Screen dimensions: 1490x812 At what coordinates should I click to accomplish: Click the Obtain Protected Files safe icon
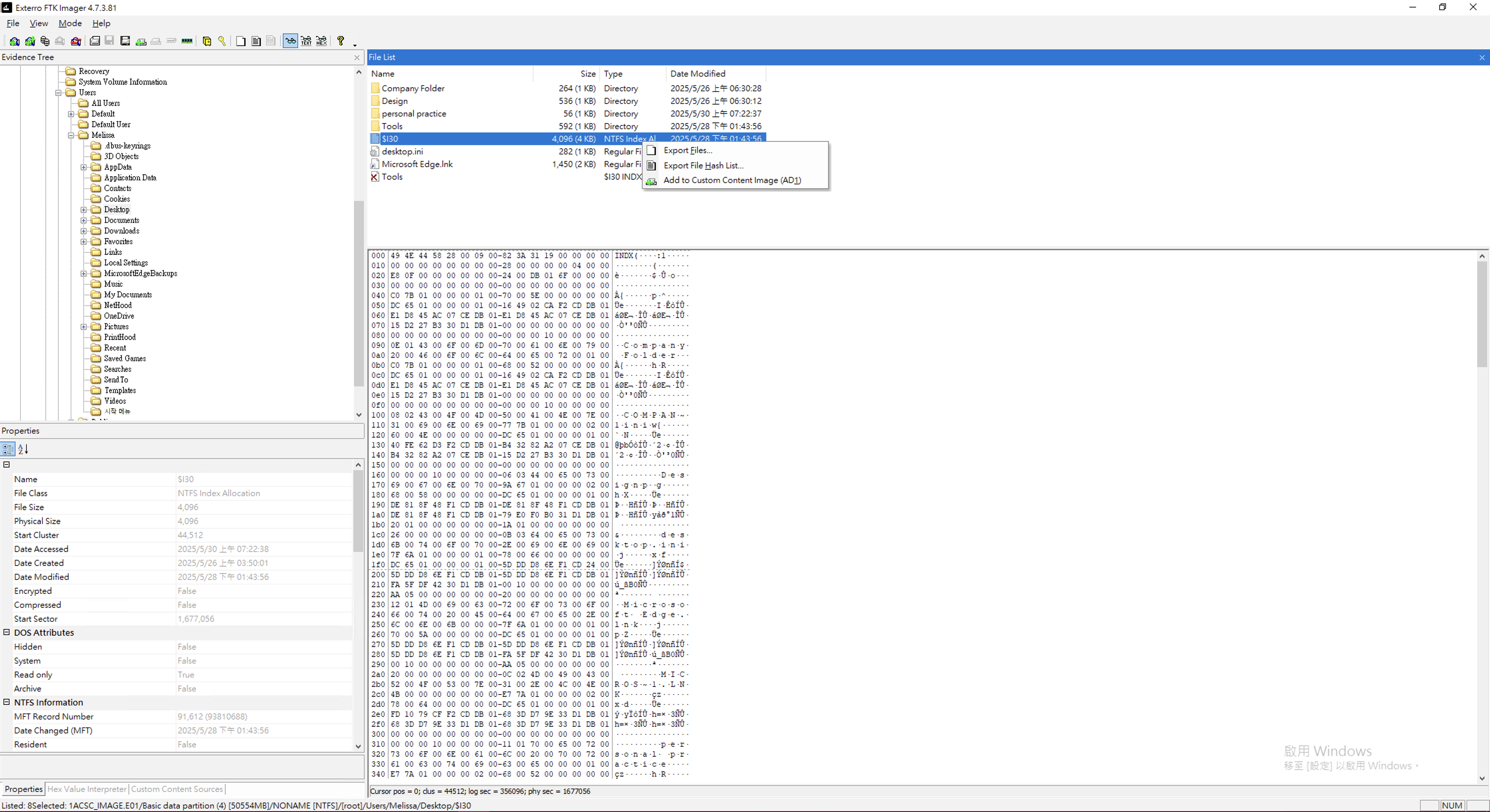point(207,41)
